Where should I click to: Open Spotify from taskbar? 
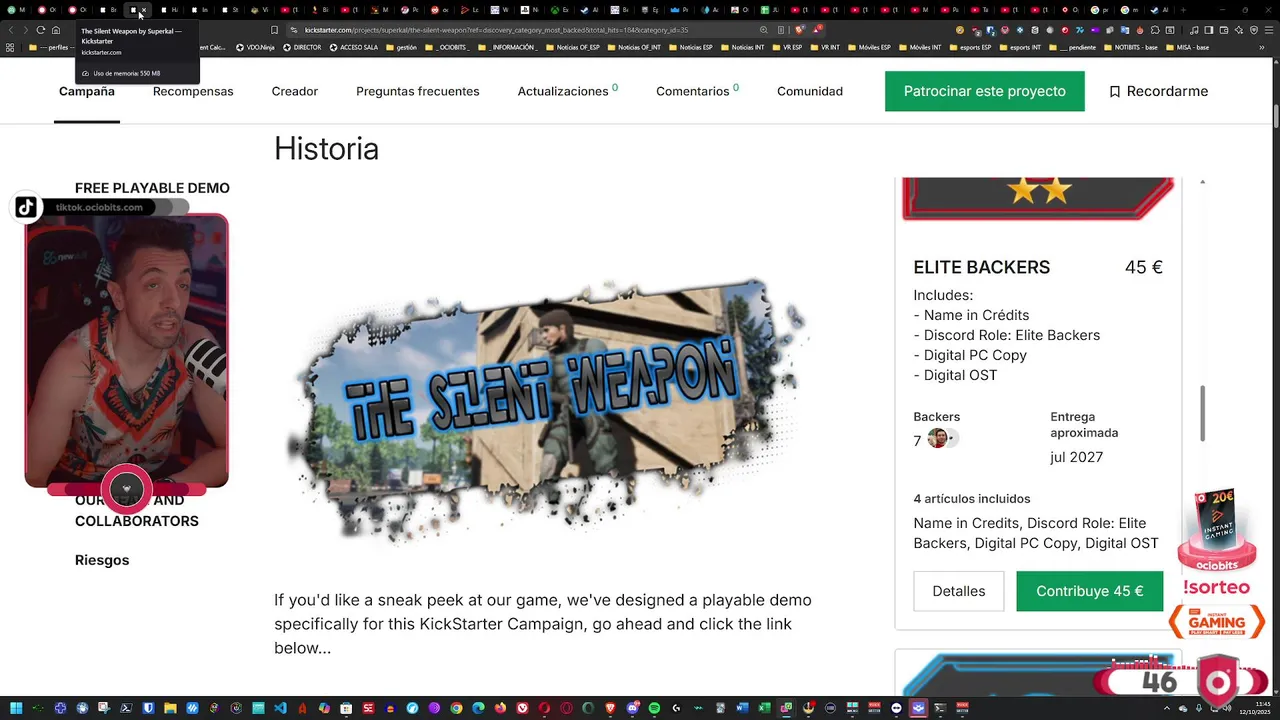coord(654,708)
